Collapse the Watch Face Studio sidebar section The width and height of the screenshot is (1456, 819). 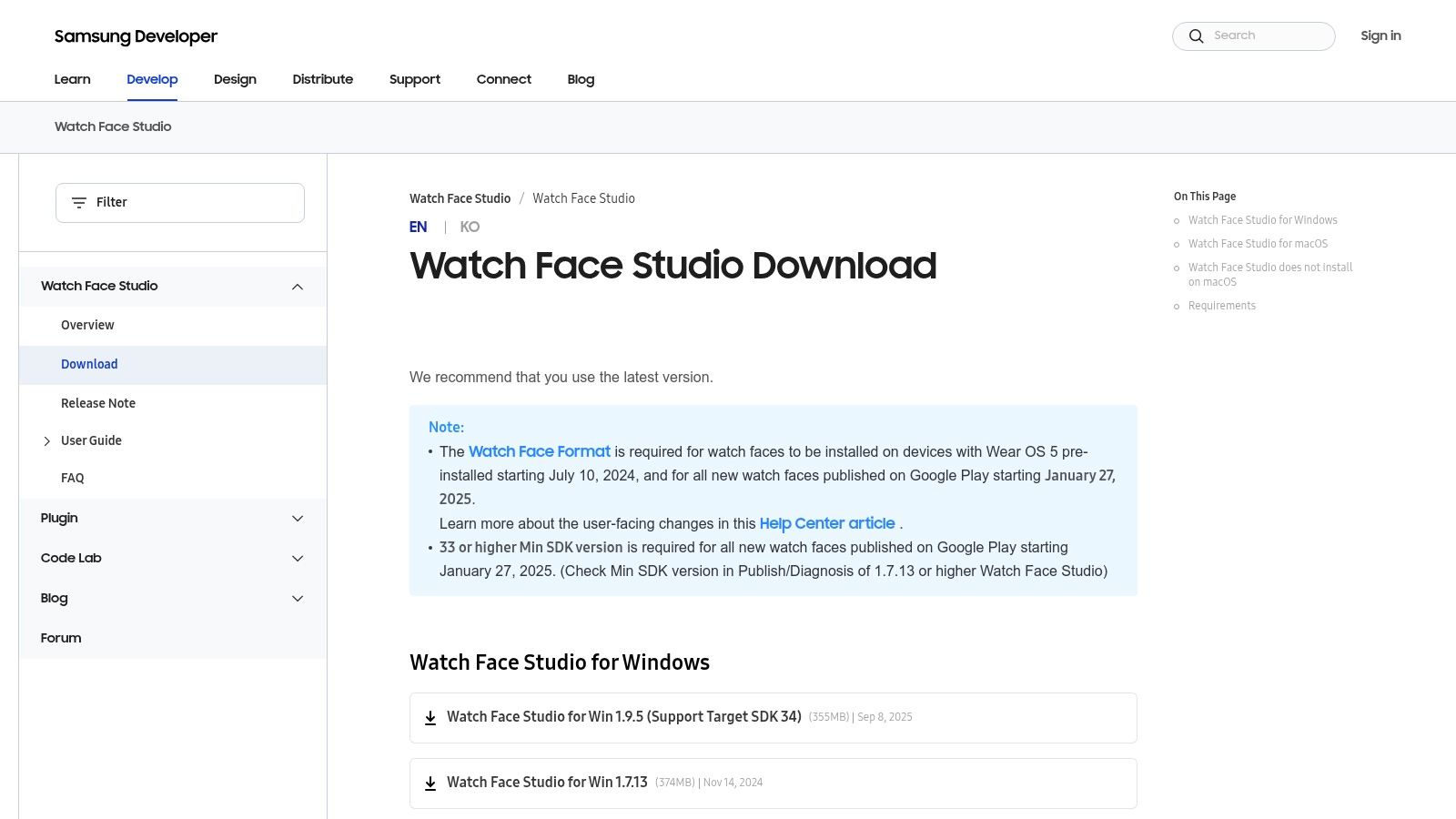(298, 286)
